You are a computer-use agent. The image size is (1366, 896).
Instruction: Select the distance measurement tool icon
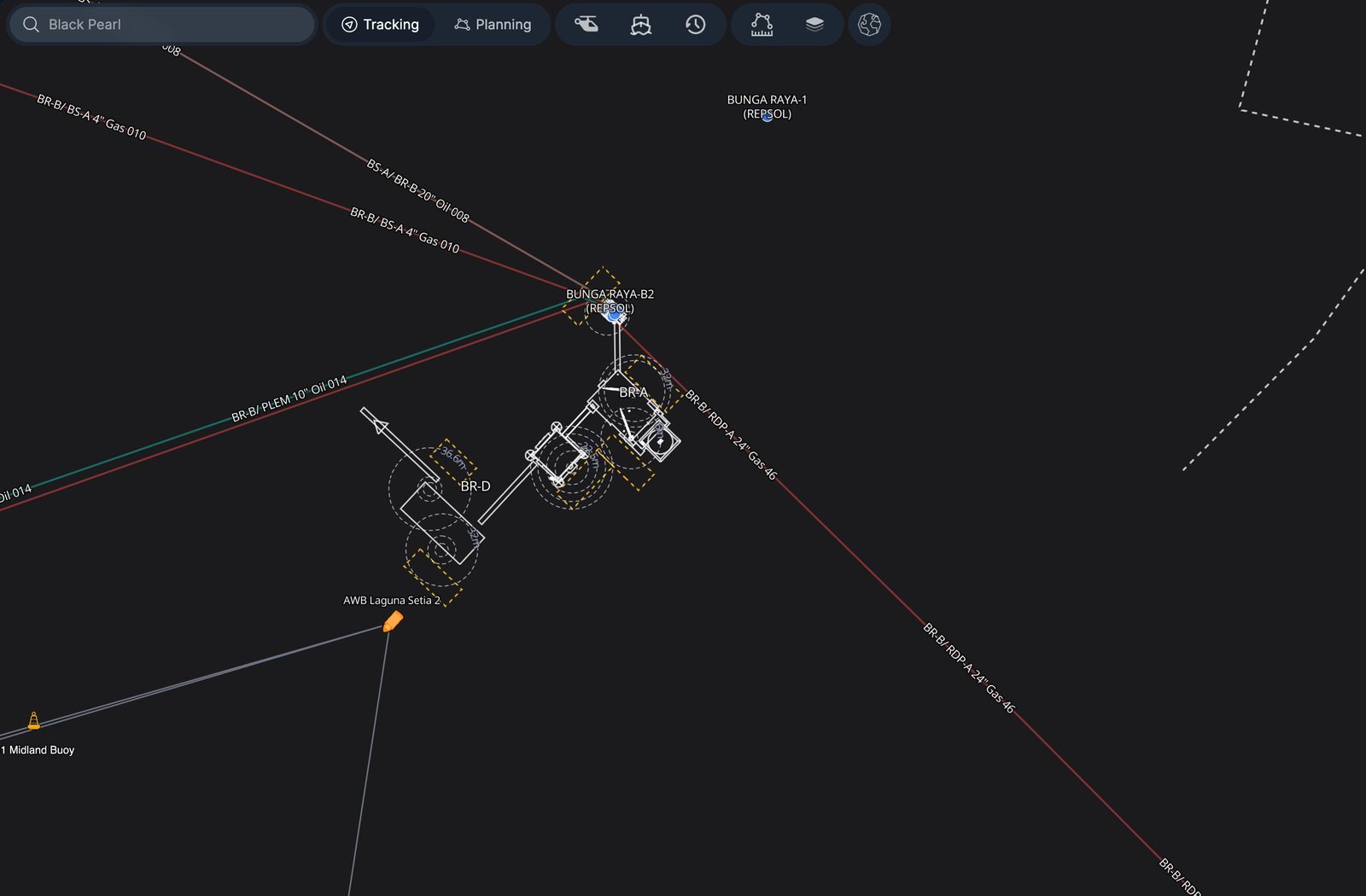tap(762, 25)
